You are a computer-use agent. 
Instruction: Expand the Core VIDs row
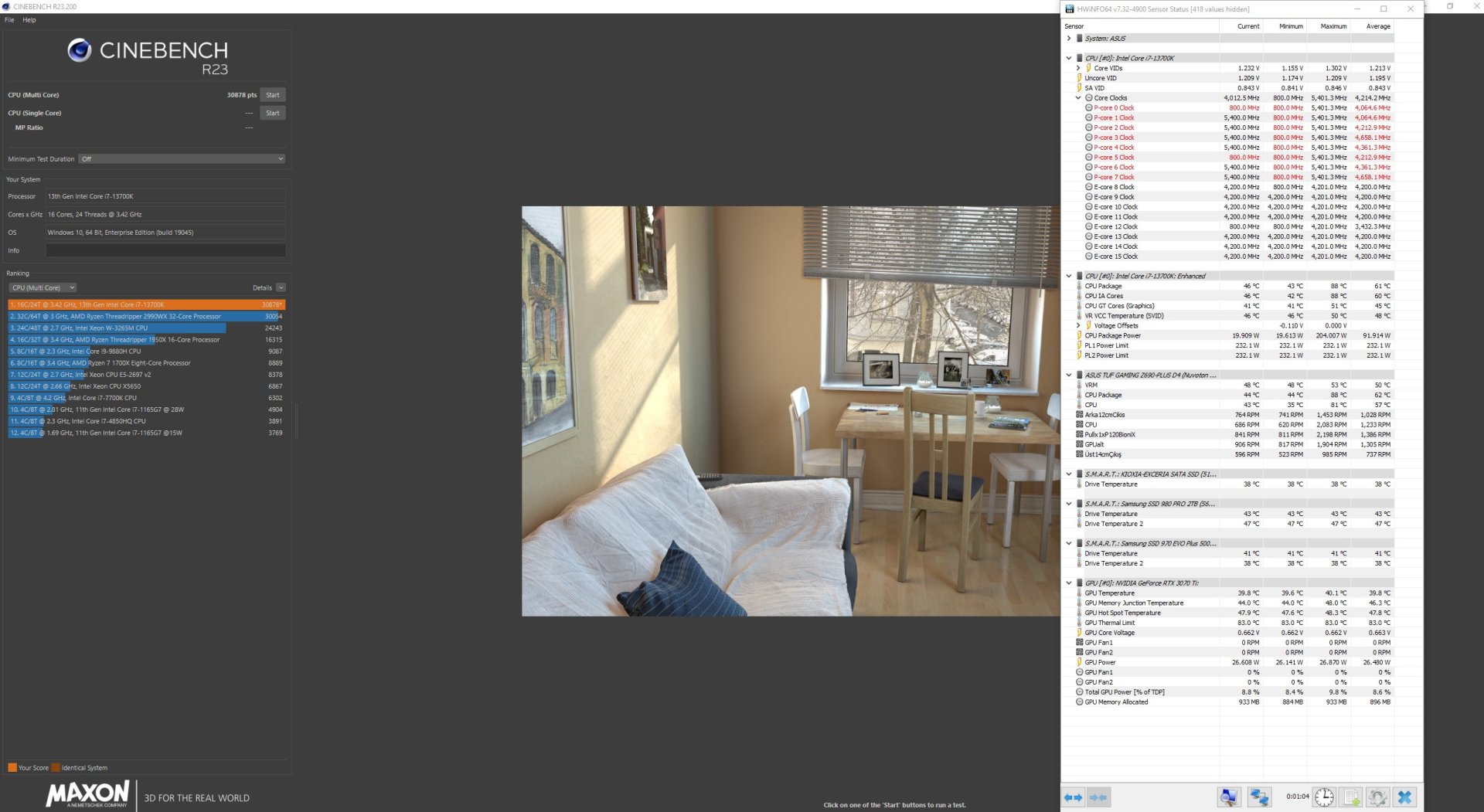coord(1078,68)
